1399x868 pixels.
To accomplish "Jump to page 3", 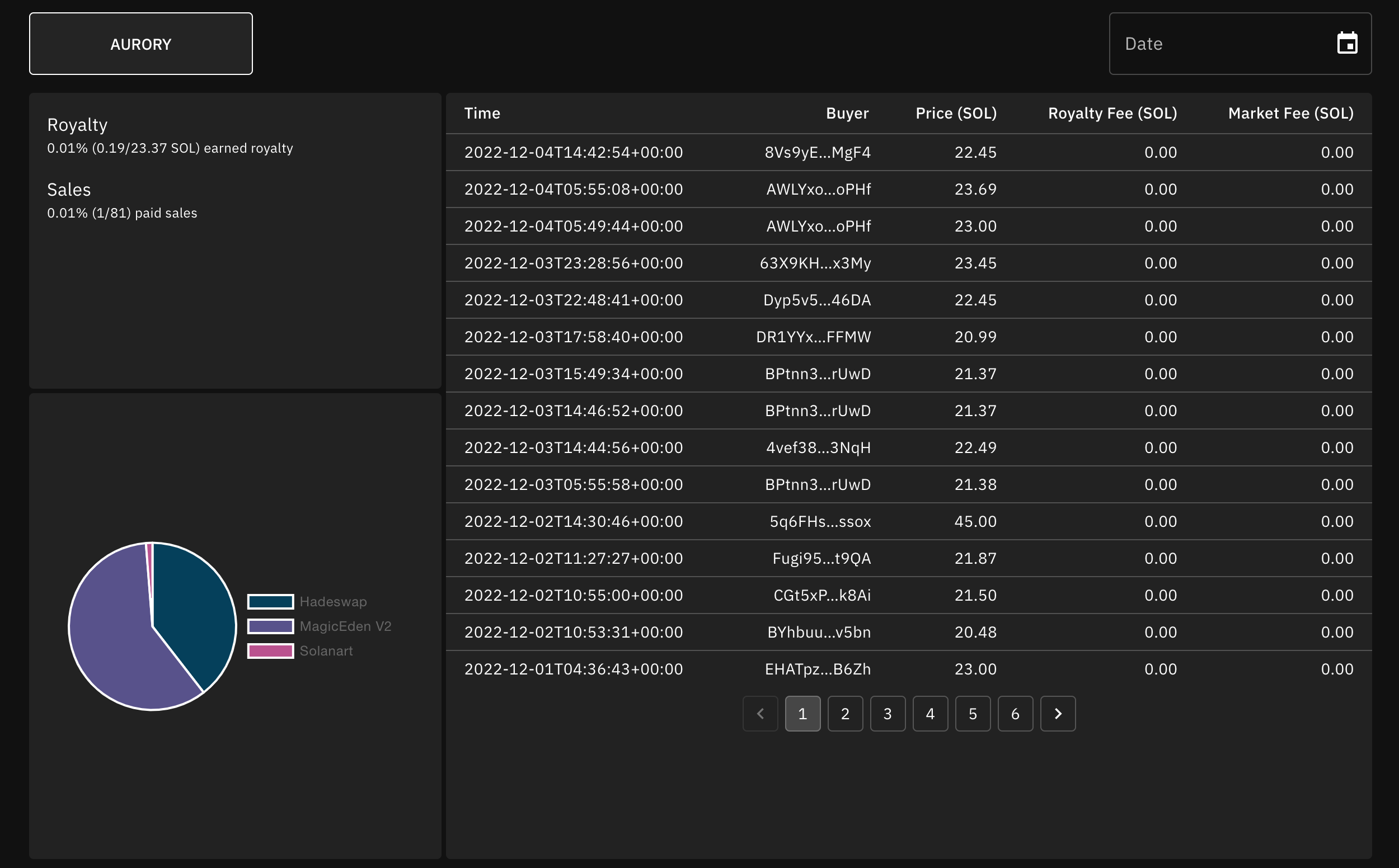I will (888, 714).
